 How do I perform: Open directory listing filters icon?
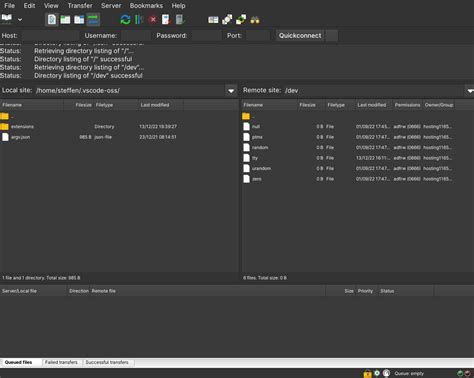point(213,20)
